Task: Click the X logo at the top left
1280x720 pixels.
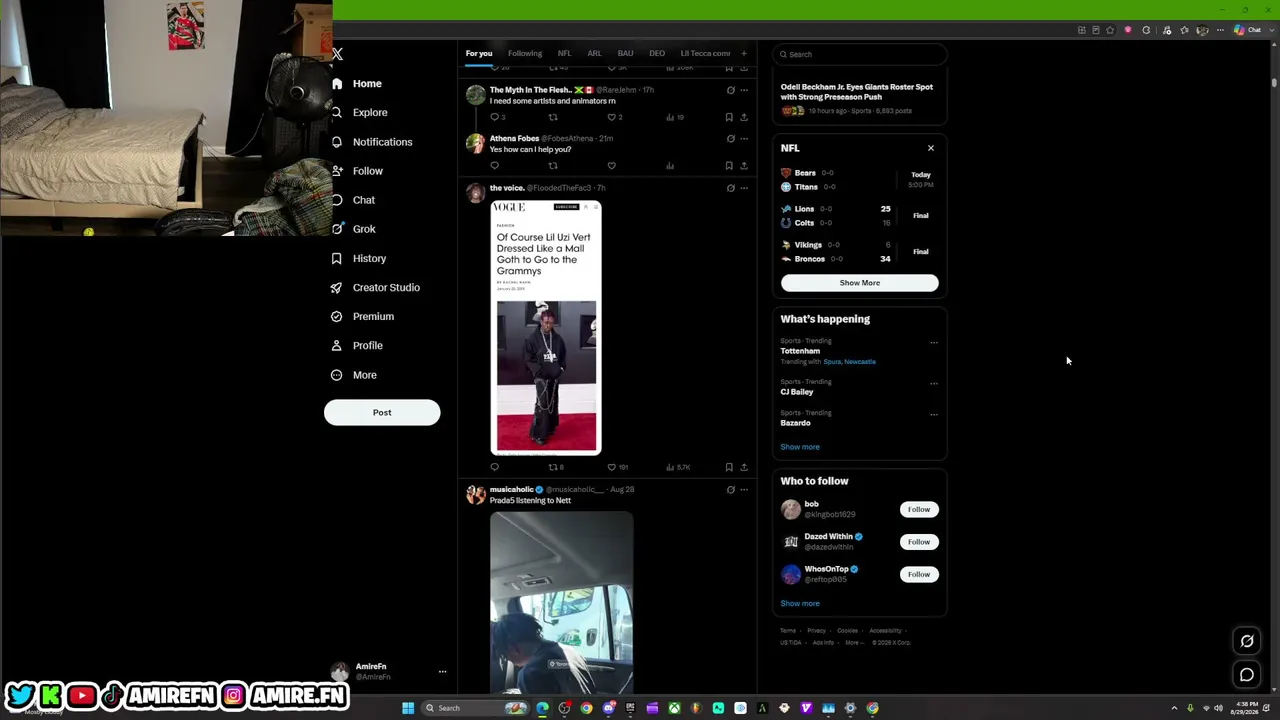Action: tap(338, 54)
